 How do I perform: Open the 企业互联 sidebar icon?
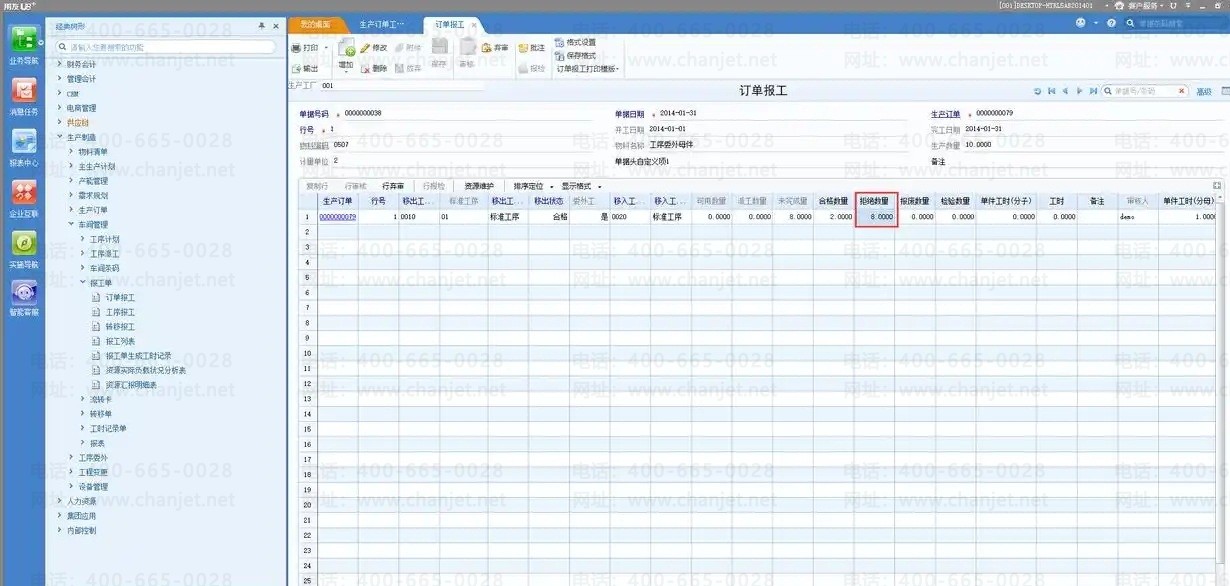(x=24, y=192)
